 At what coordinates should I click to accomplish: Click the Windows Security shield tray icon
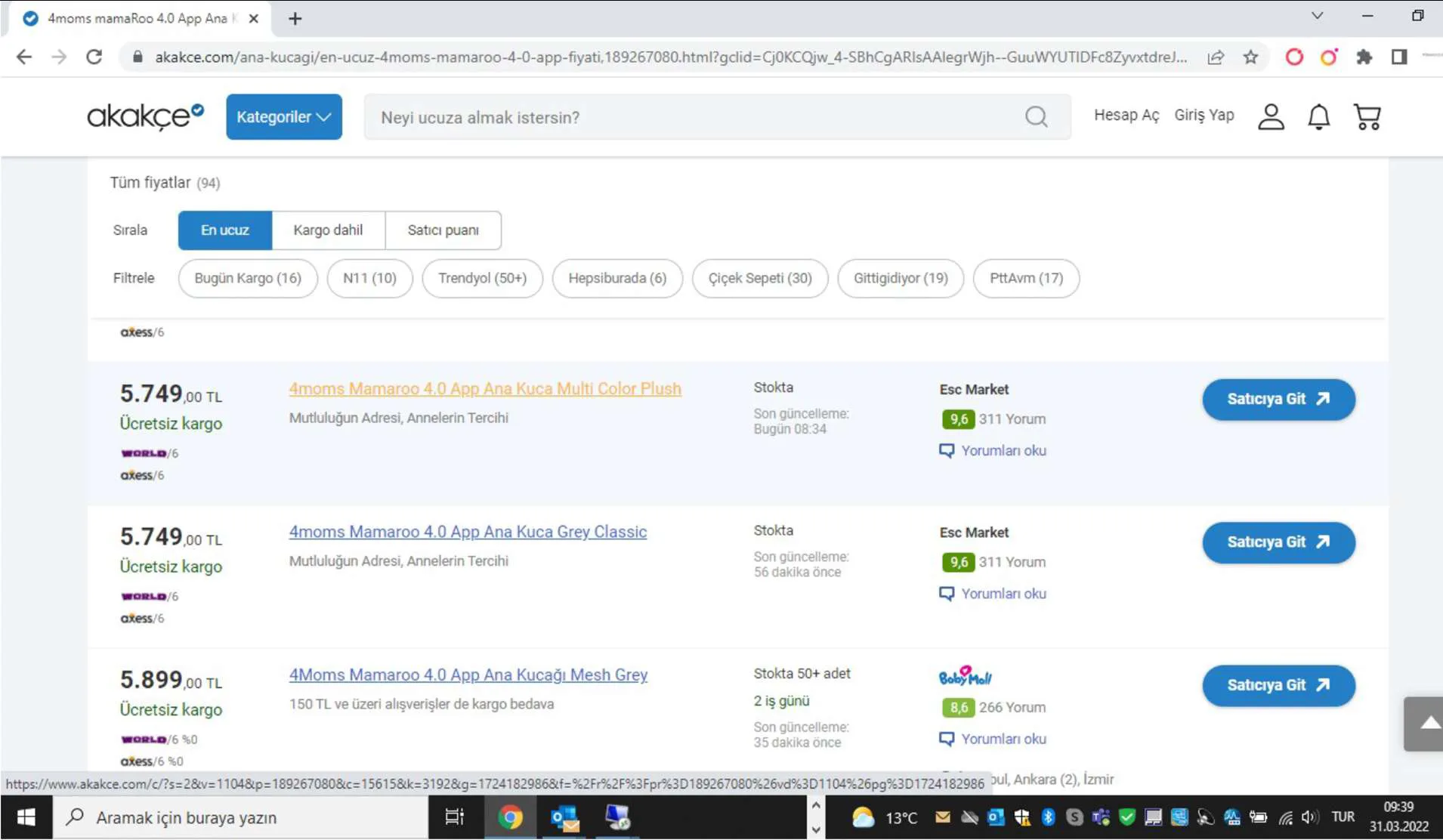point(1022,817)
